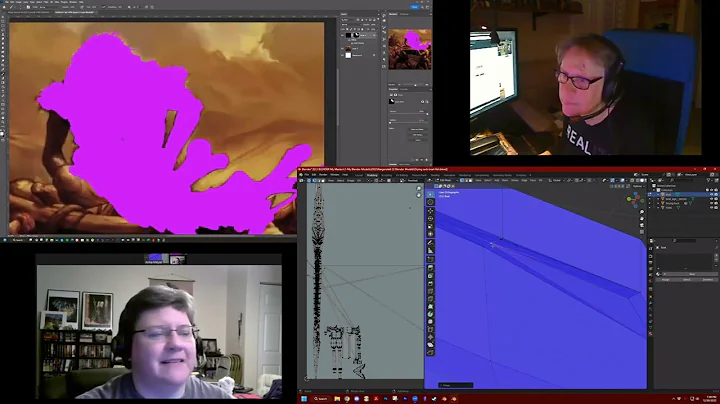The image size is (720, 404).
Task: Toggle visibility of Collection in Blender's outliner
Action: click(712, 190)
